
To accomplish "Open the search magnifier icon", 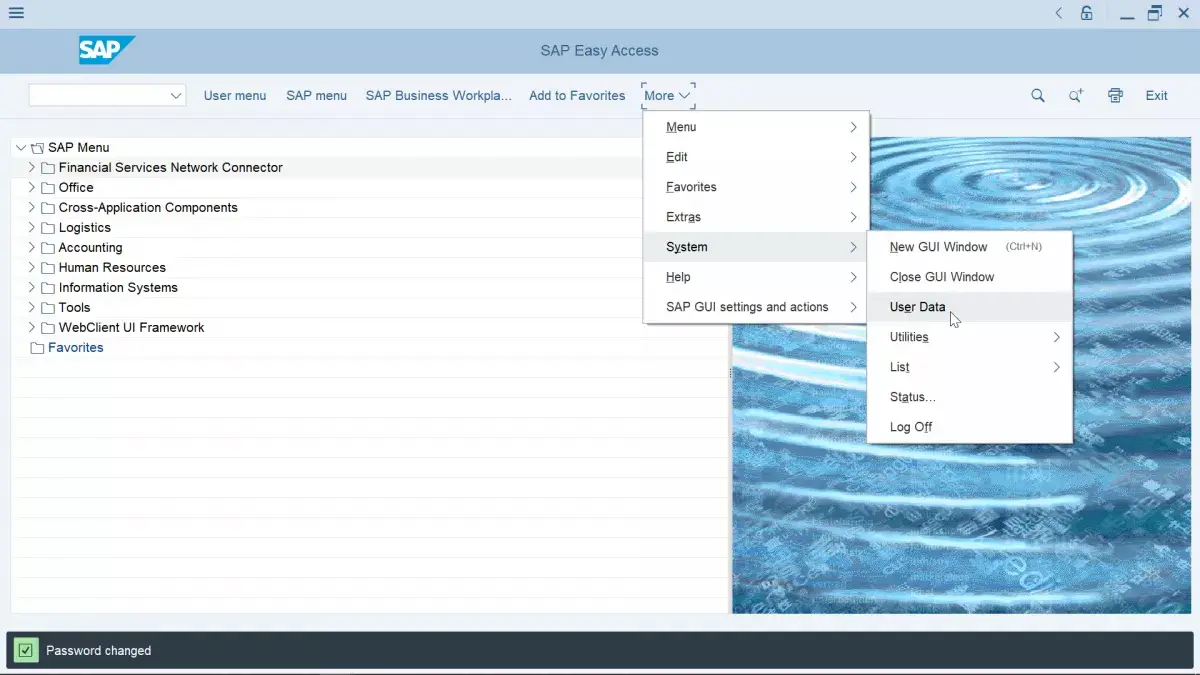I will pyautogui.click(x=1038, y=96).
